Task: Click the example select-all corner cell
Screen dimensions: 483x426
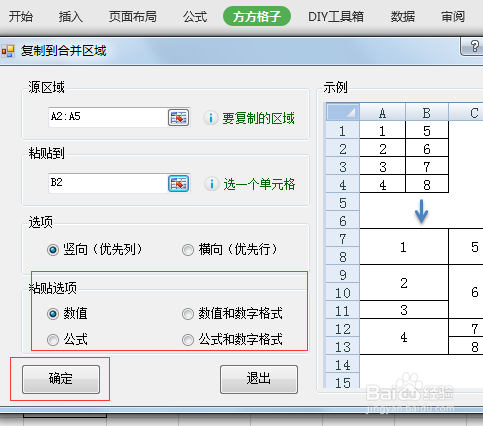Action: [343, 112]
